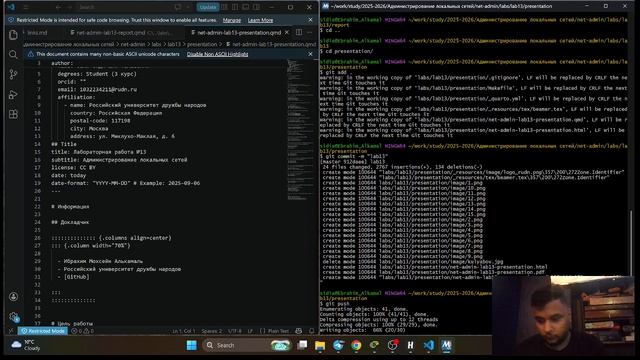Viewport: 640px width, 360px height.
Task: Close the net-admin-lab13-presentation.qmd tab
Action: [x=287, y=32]
